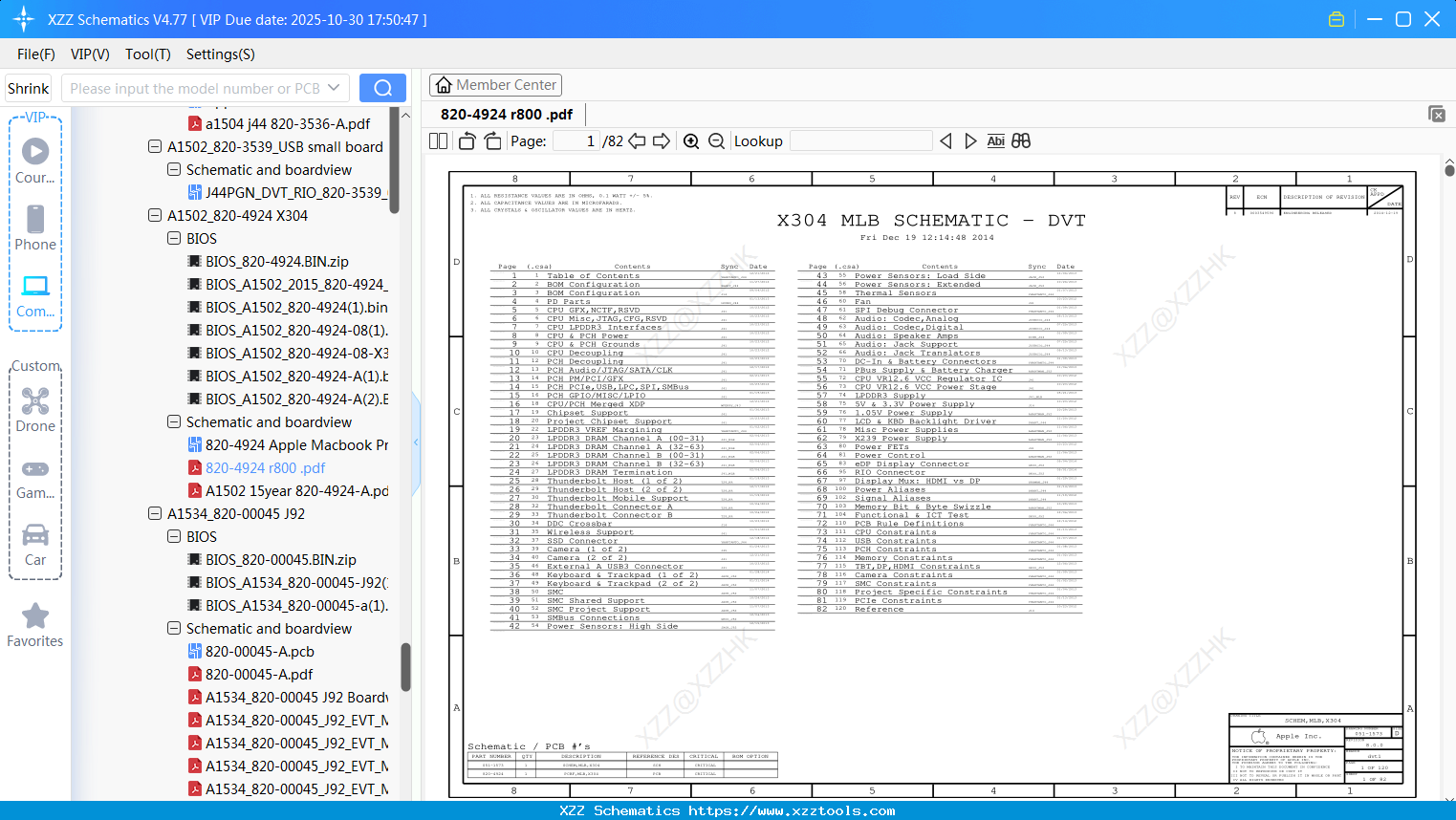Go to the next page arrow

coord(662,141)
